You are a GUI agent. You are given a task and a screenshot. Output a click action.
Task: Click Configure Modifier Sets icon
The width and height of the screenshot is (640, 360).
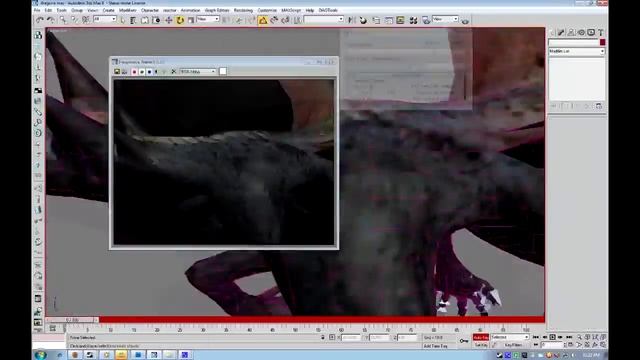coord(598,106)
